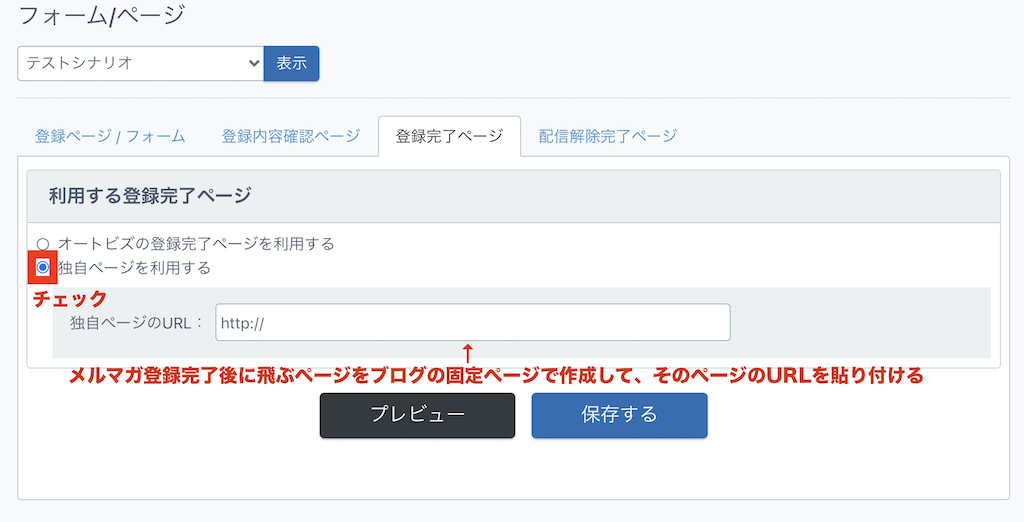Go to the 配信解除完了ページ tab
The image size is (1024, 522).
pyautogui.click(x=607, y=136)
